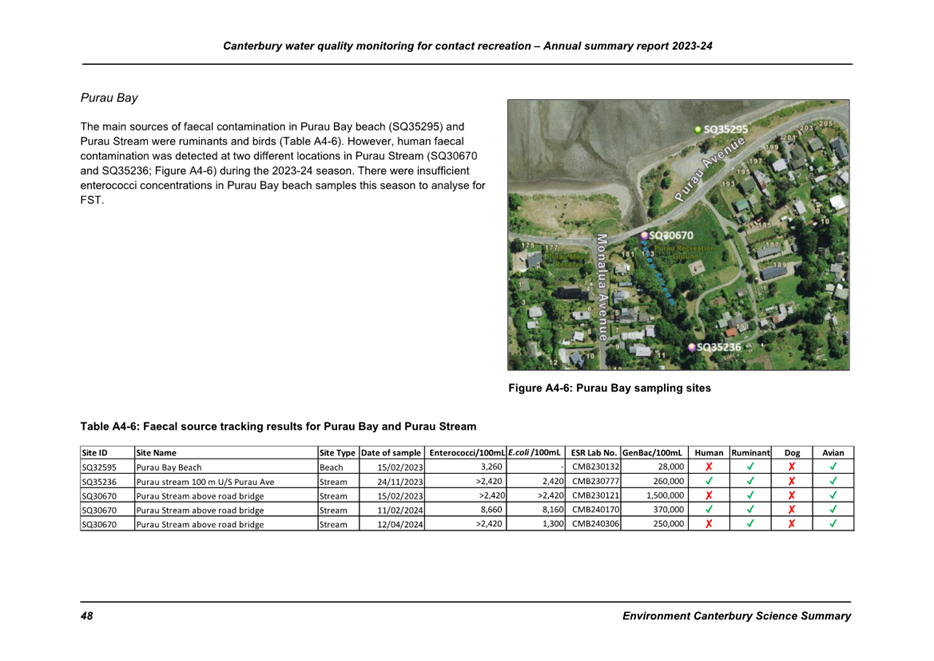Click the Human column header
Screen dimensions: 934x661
[x=709, y=453]
